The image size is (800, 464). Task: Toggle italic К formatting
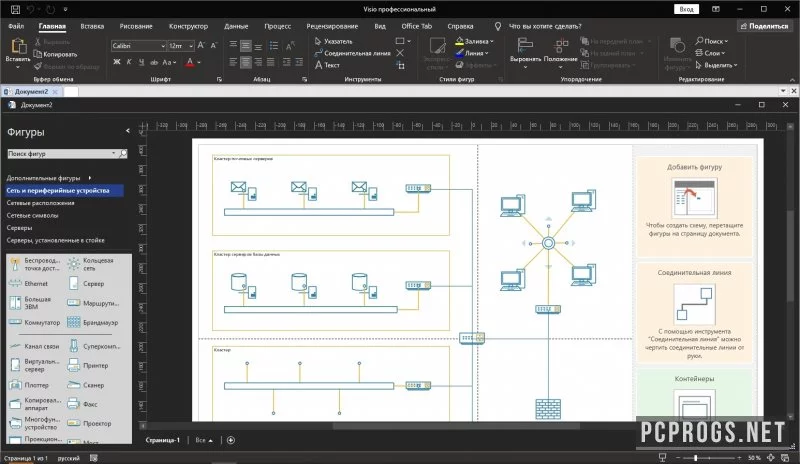(x=129, y=62)
